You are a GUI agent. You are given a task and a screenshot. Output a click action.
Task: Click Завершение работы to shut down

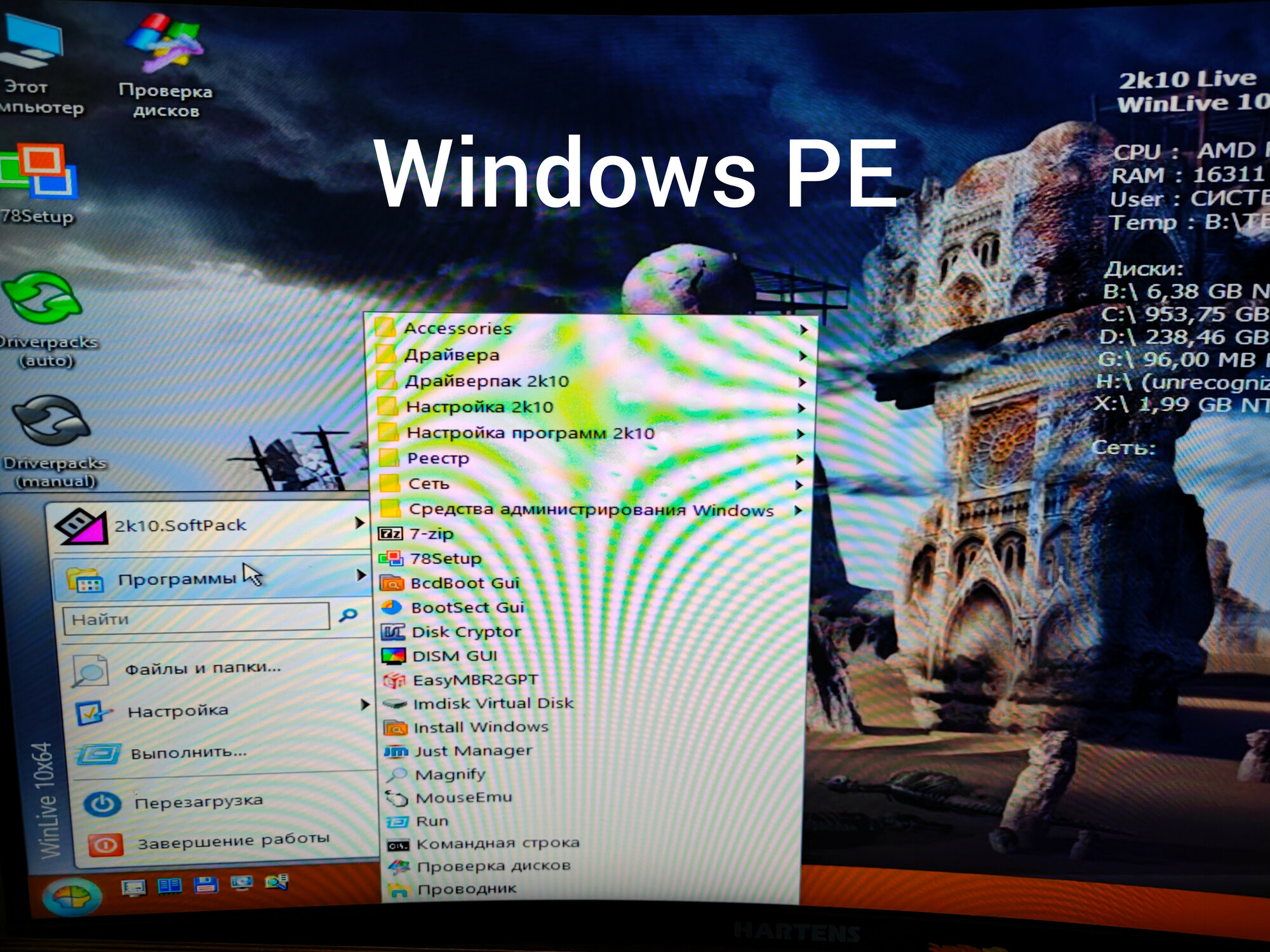tap(233, 843)
